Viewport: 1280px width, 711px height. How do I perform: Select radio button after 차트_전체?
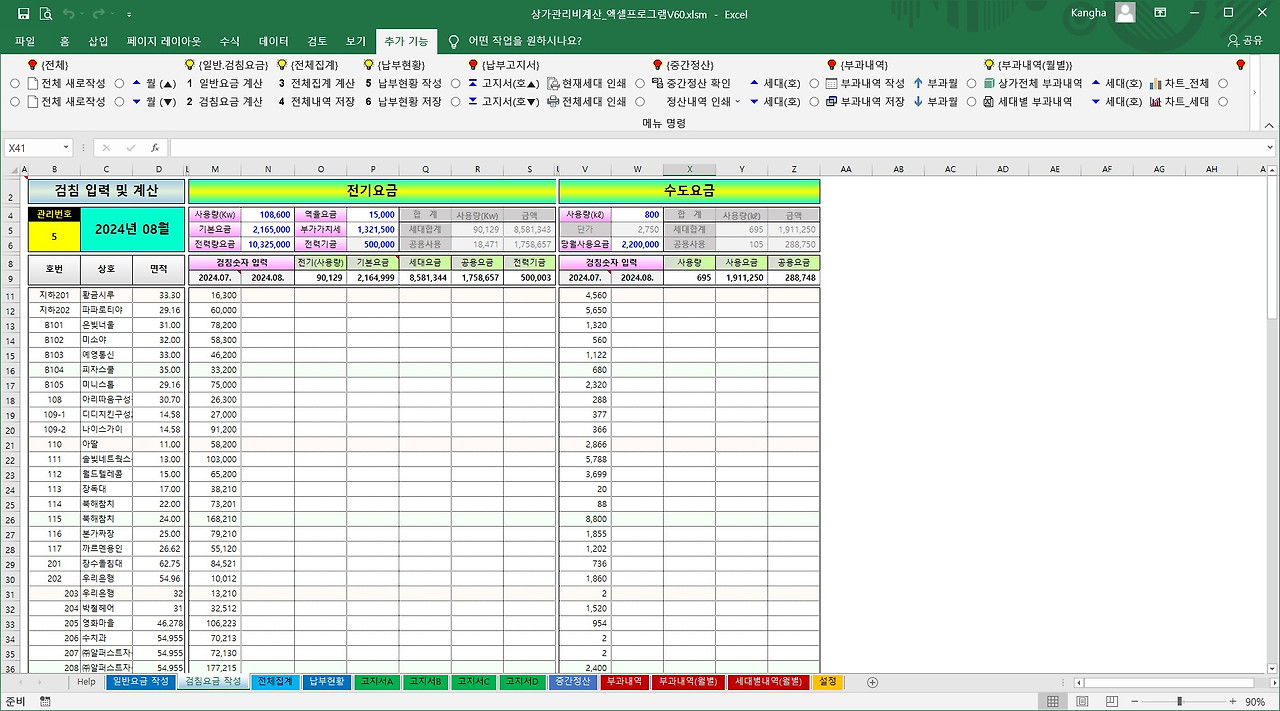1223,83
